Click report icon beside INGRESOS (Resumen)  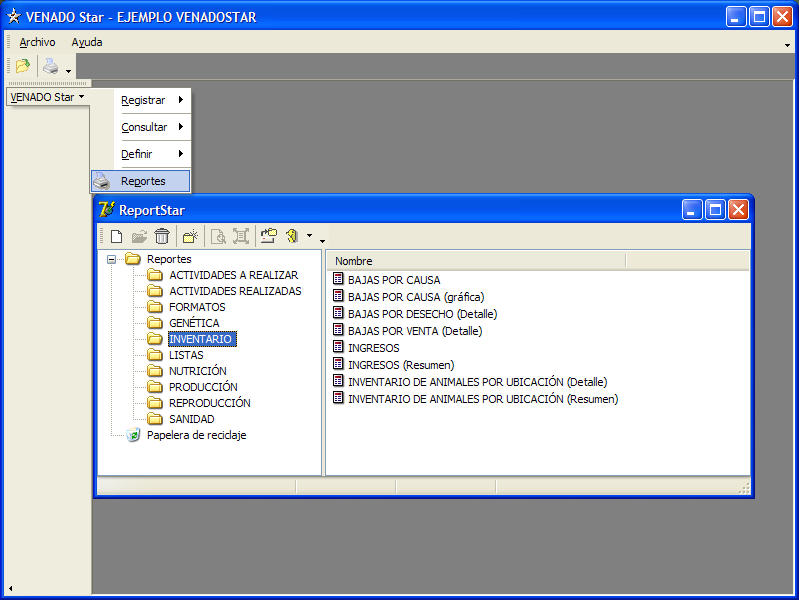[x=338, y=363]
